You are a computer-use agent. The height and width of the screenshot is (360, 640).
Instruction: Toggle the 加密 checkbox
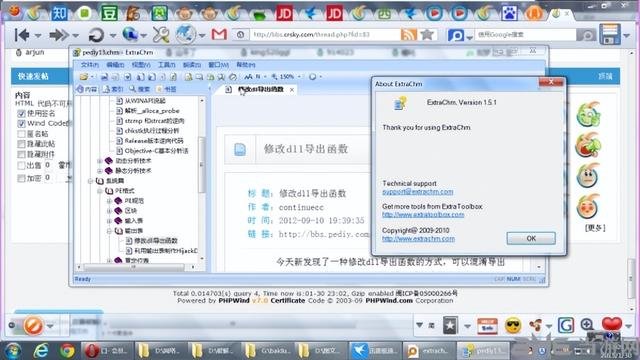21,178
